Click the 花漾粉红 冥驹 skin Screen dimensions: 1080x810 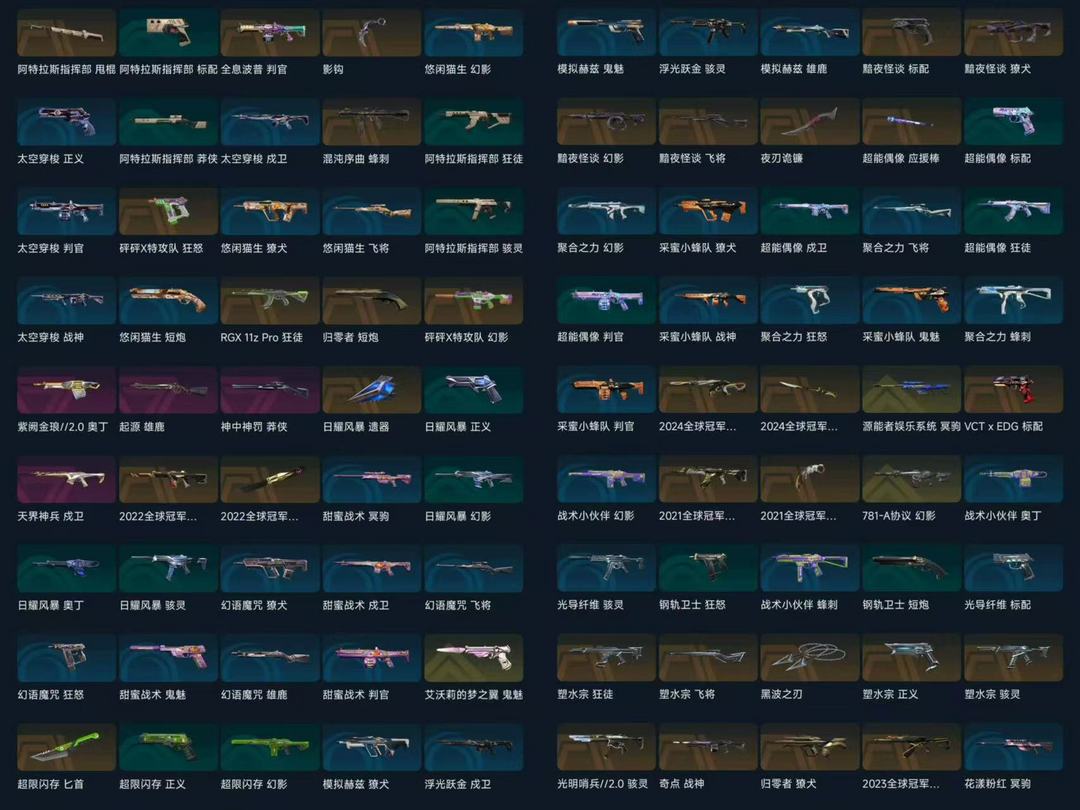[1013, 748]
